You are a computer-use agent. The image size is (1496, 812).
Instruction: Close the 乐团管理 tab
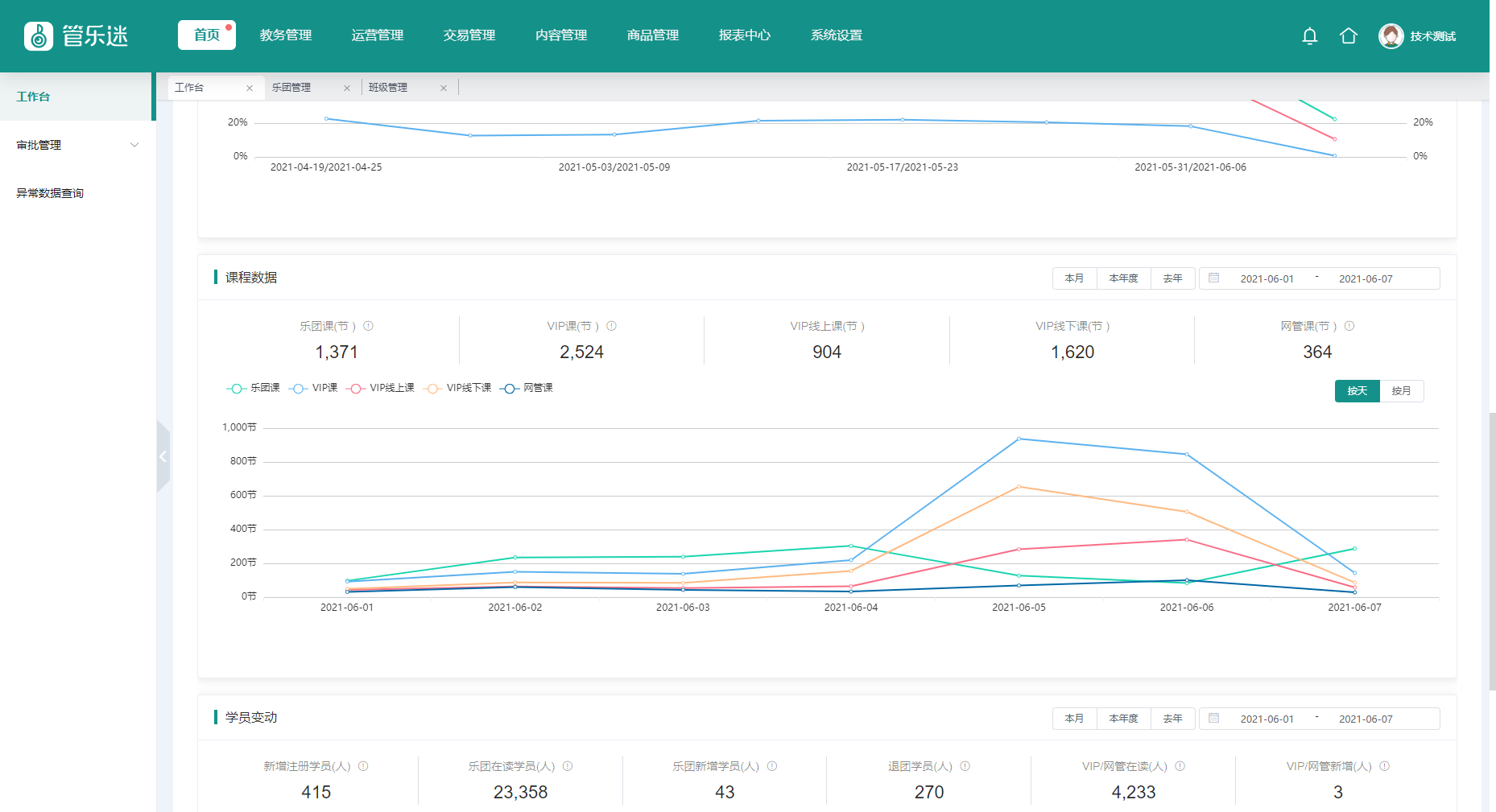[x=347, y=88]
